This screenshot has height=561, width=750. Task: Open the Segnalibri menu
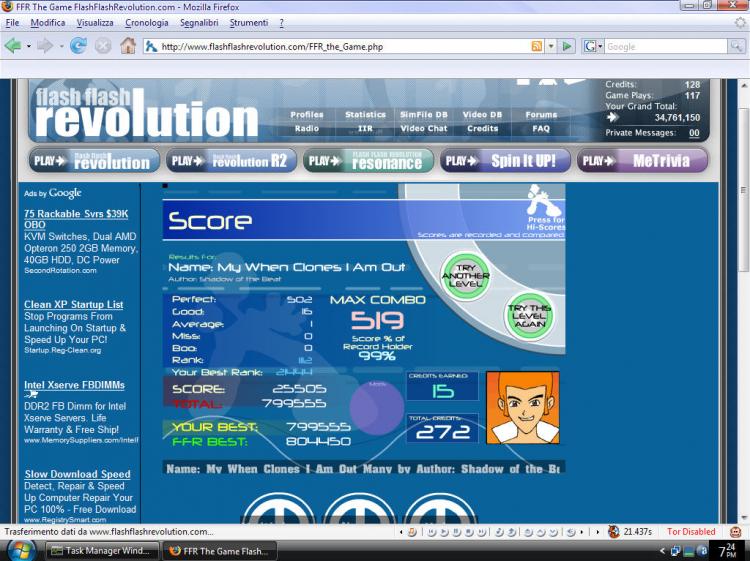tap(199, 22)
